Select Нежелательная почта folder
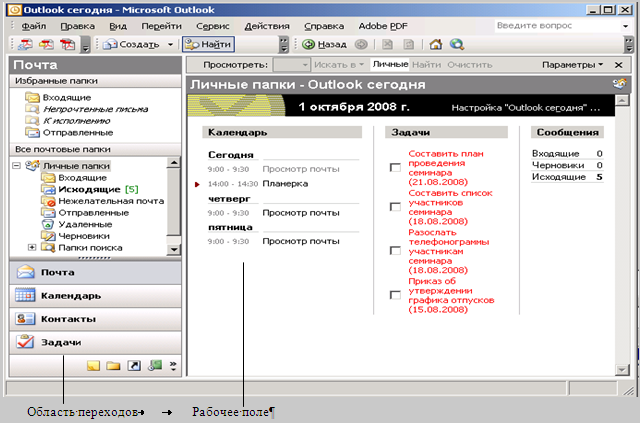 point(111,201)
